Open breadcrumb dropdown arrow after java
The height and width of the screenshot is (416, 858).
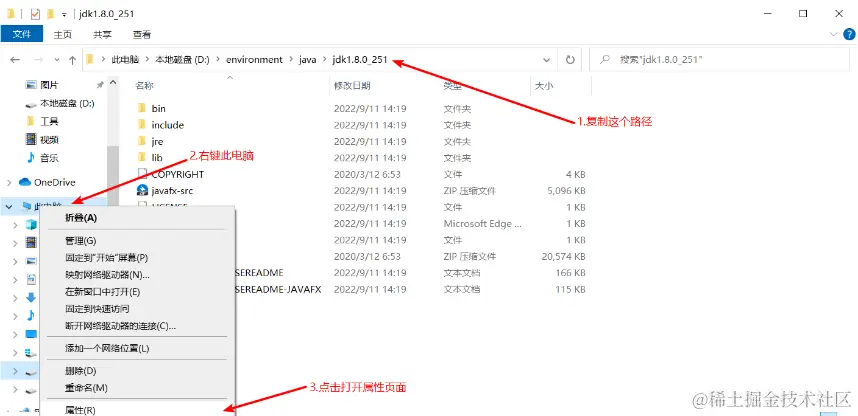[x=324, y=60]
